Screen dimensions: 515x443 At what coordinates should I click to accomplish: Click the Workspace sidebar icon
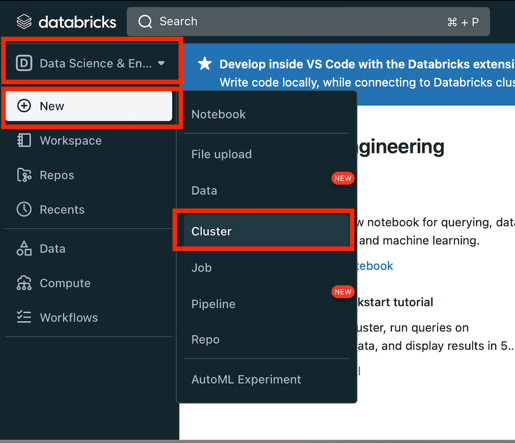[24, 140]
